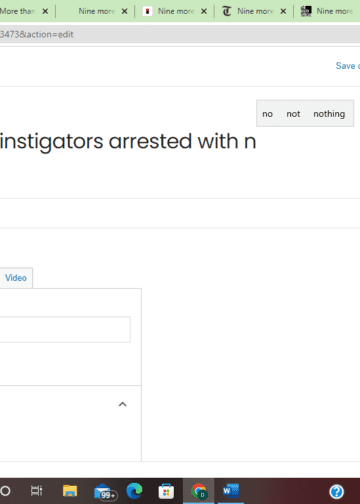Collapse the panel with the up chevron
Screen dimensions: 360x504
123,404
